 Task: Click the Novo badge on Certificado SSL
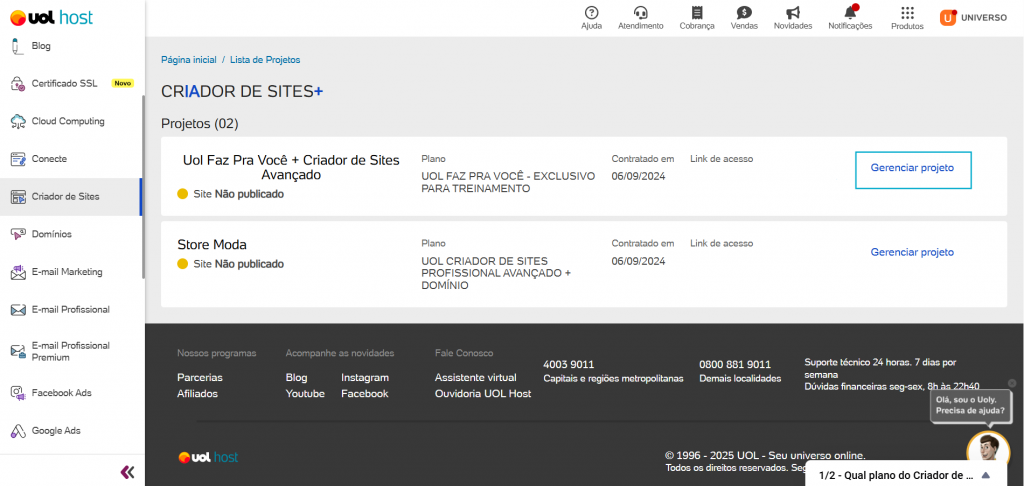(x=123, y=84)
